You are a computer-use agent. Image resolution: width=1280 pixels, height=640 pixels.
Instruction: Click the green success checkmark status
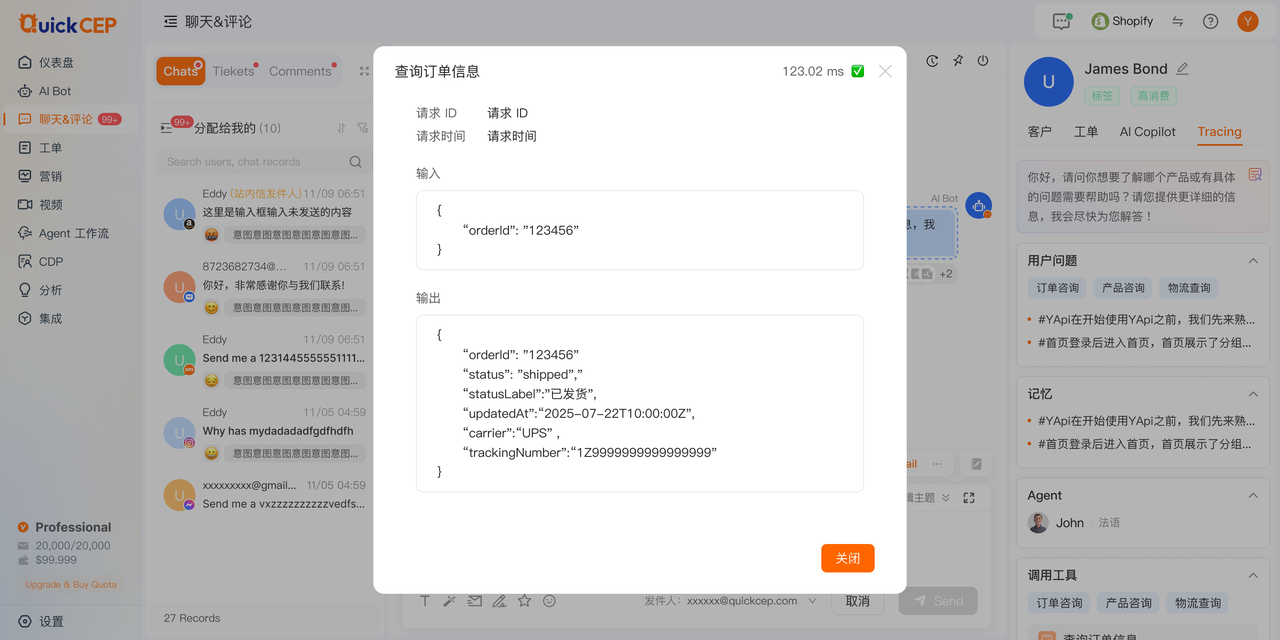[x=857, y=71]
